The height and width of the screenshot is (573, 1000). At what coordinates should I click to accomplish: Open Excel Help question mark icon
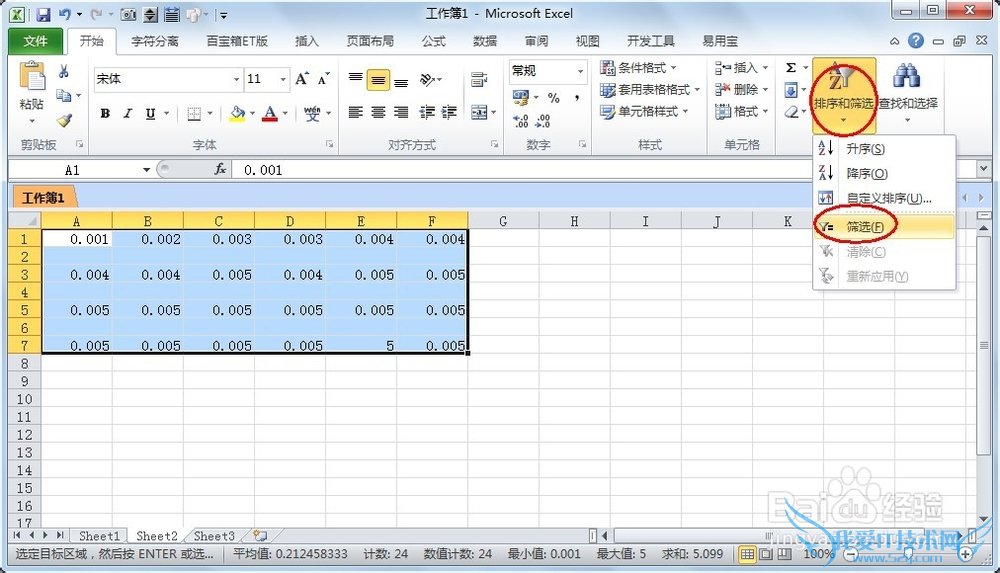pyautogui.click(x=916, y=41)
